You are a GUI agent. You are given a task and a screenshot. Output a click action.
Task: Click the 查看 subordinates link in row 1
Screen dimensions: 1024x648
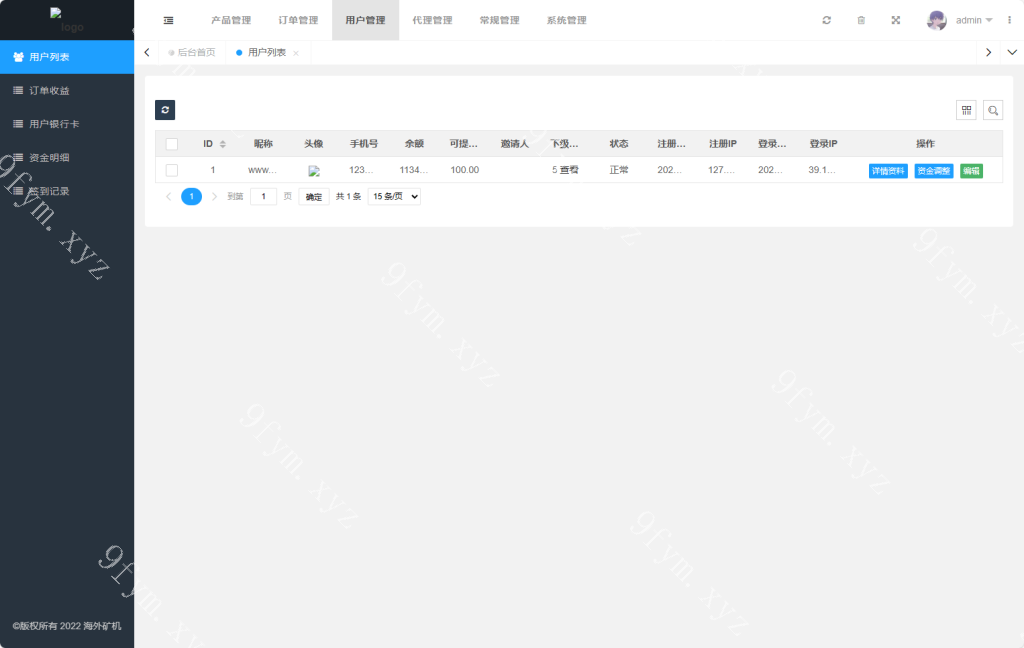(x=569, y=170)
